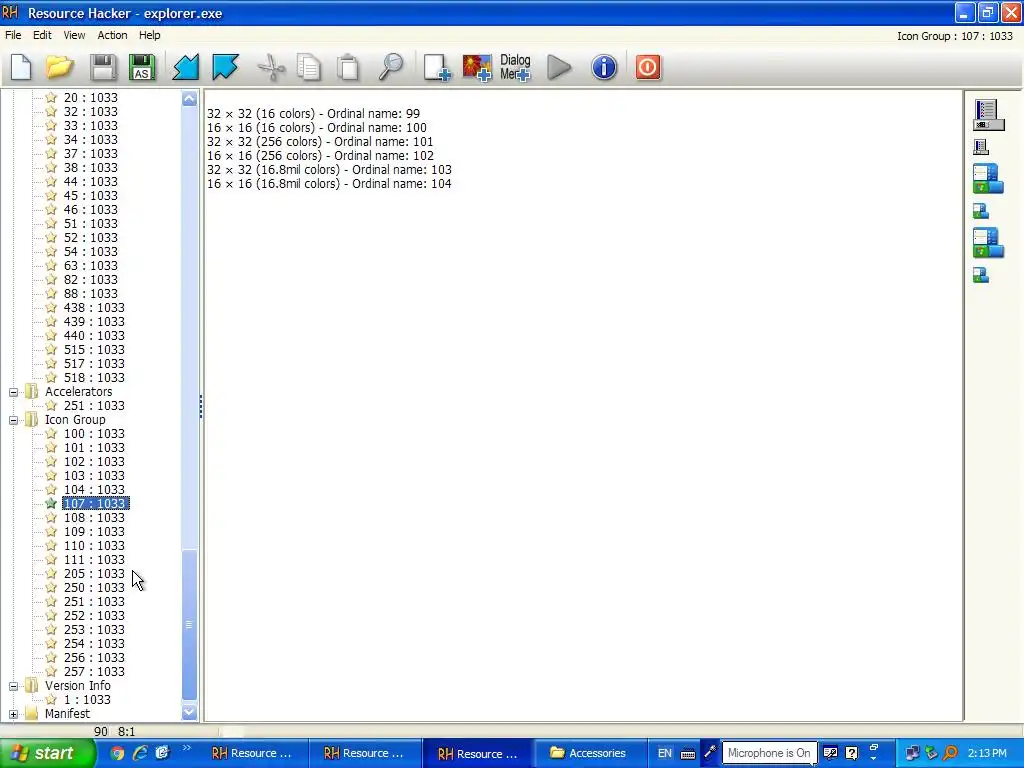Switch to the second Resource Hacker taskbar button
The height and width of the screenshot is (768, 1024).
pyautogui.click(x=363, y=753)
